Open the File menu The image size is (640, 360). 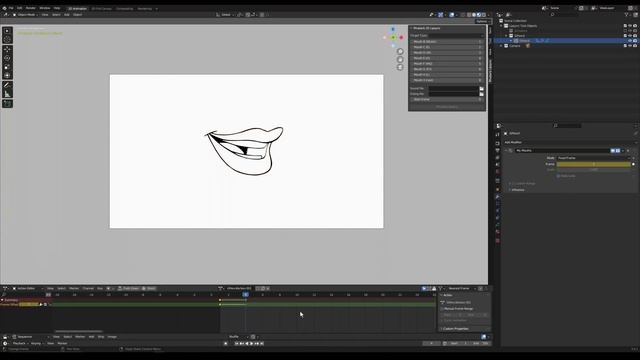coord(11,8)
